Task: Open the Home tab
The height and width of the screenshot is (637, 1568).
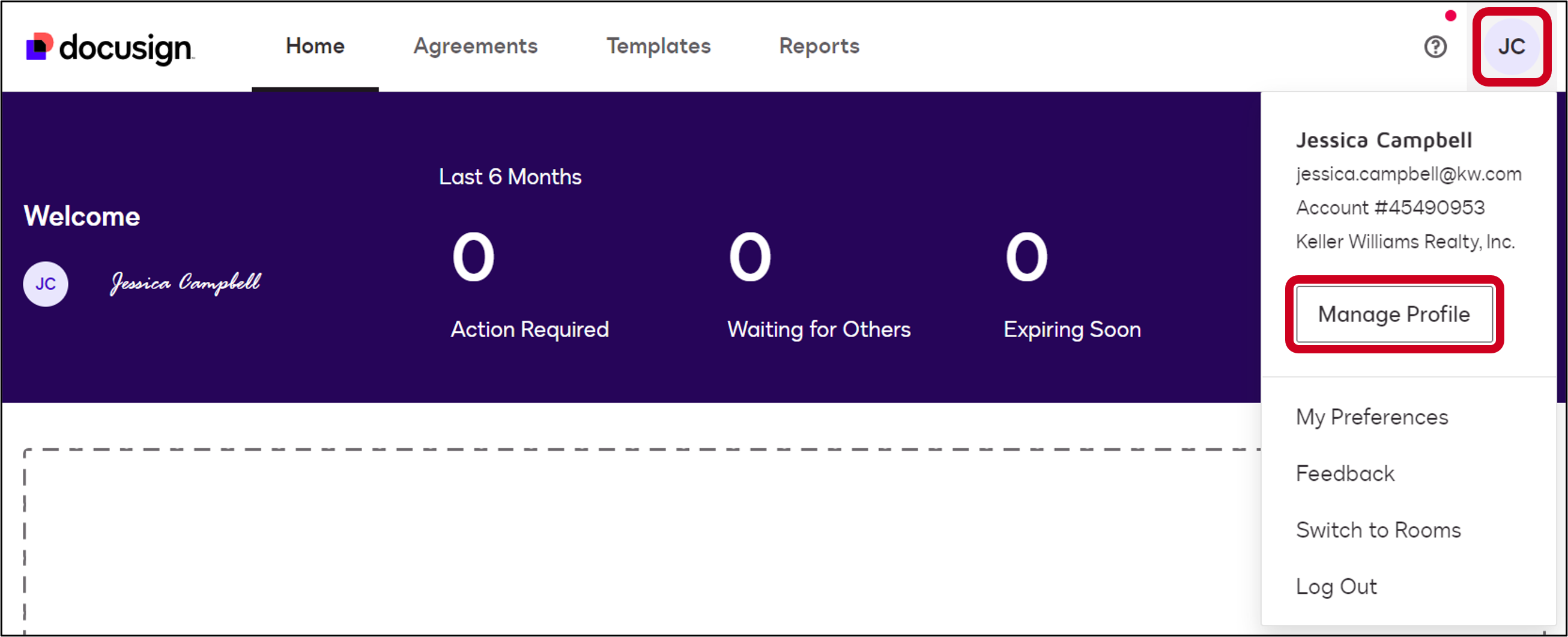Action: tap(315, 46)
